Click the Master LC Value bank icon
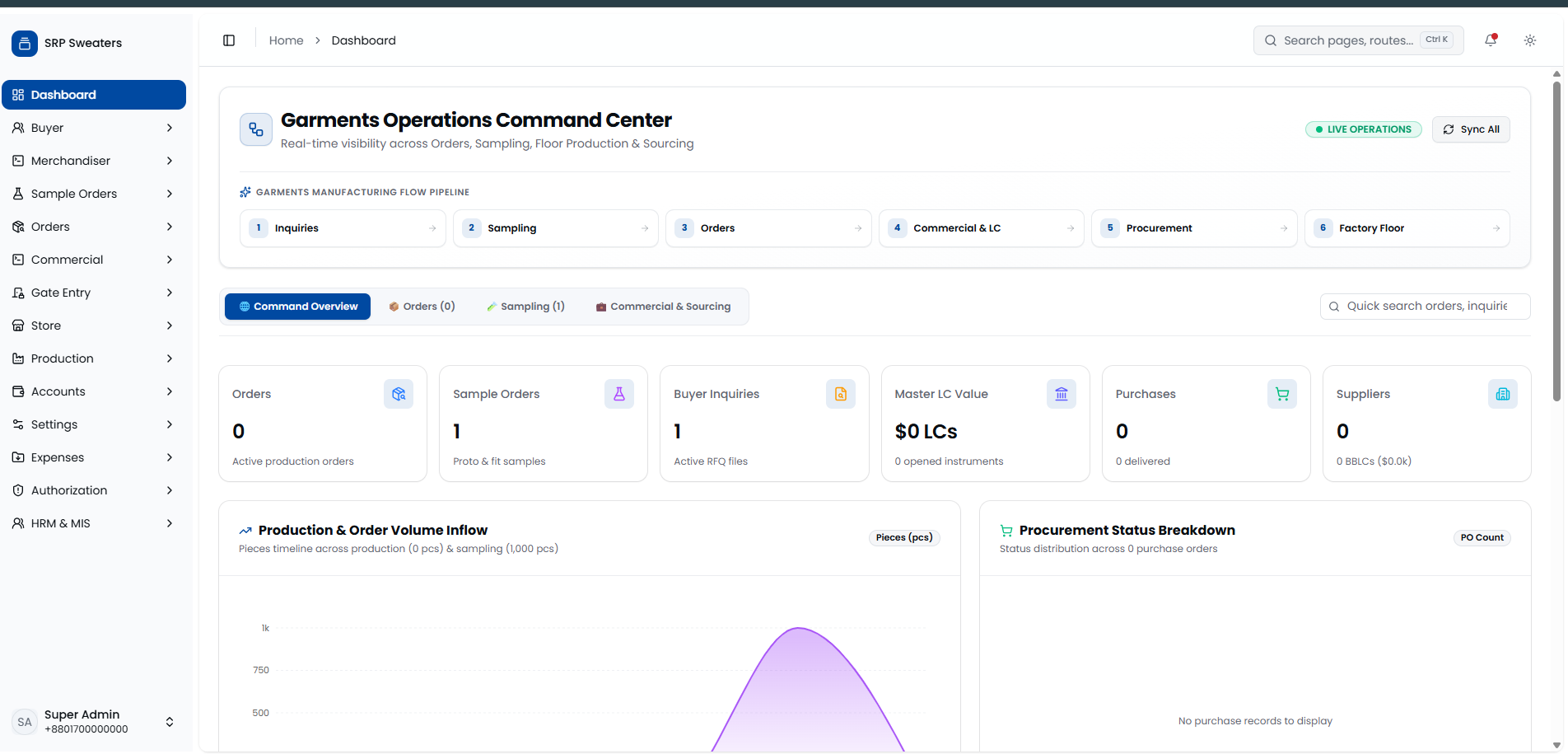1568x754 pixels. [x=1062, y=394]
